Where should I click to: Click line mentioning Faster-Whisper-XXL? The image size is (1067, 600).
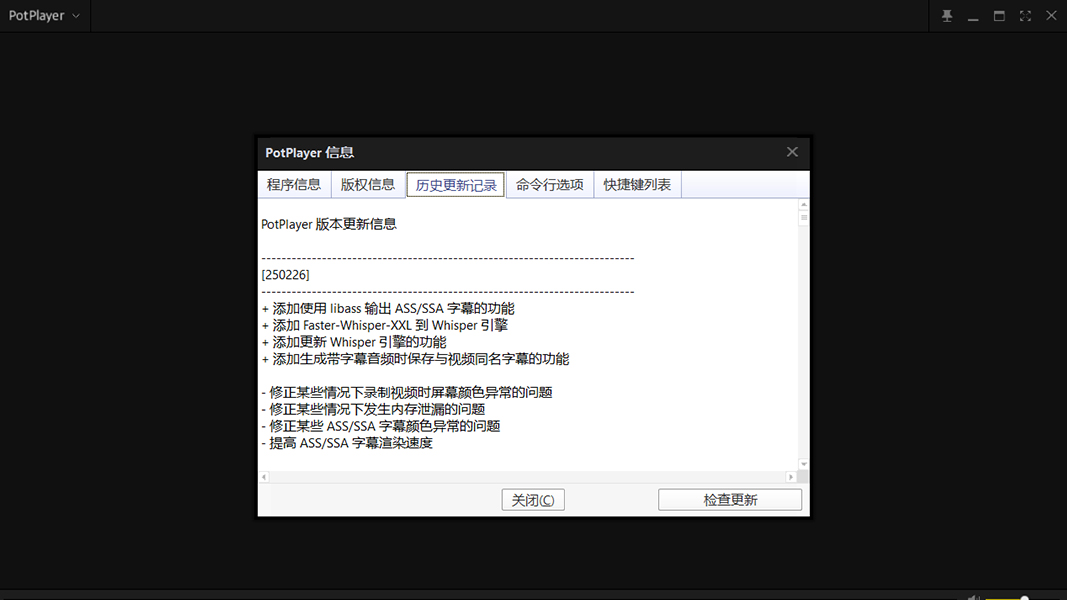(x=384, y=326)
